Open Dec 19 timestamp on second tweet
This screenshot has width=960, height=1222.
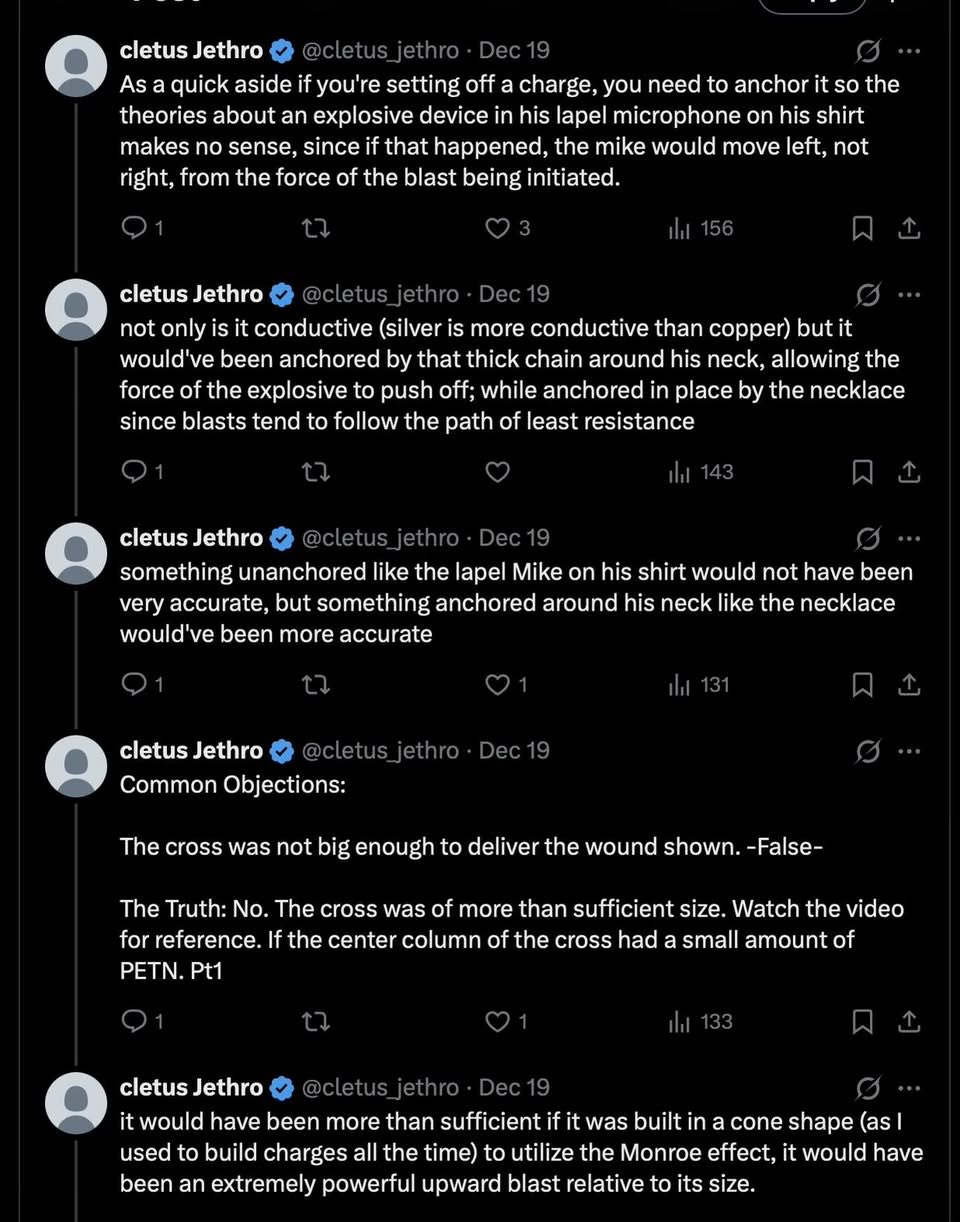[514, 294]
